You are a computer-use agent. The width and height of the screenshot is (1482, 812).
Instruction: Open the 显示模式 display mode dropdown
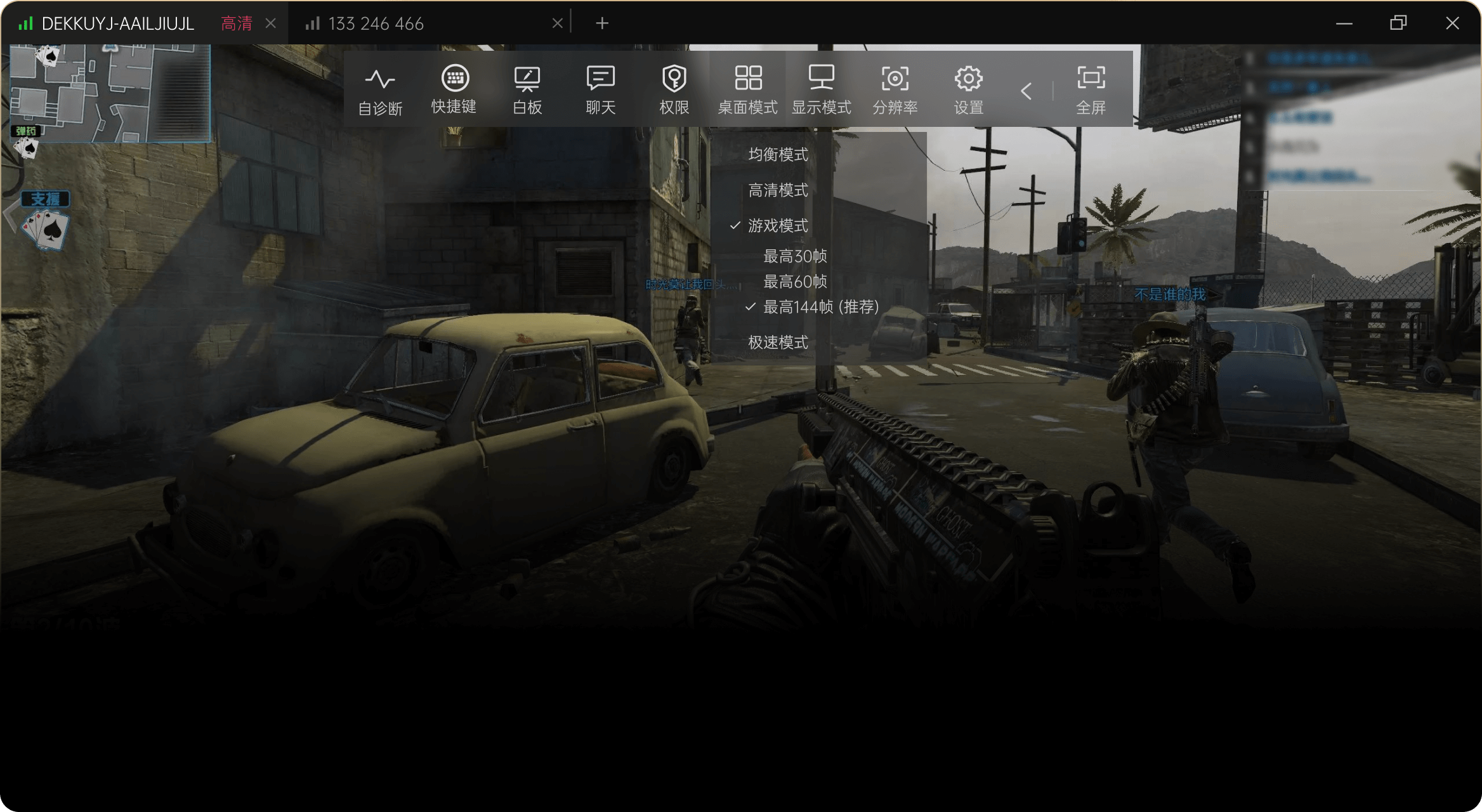(821, 90)
